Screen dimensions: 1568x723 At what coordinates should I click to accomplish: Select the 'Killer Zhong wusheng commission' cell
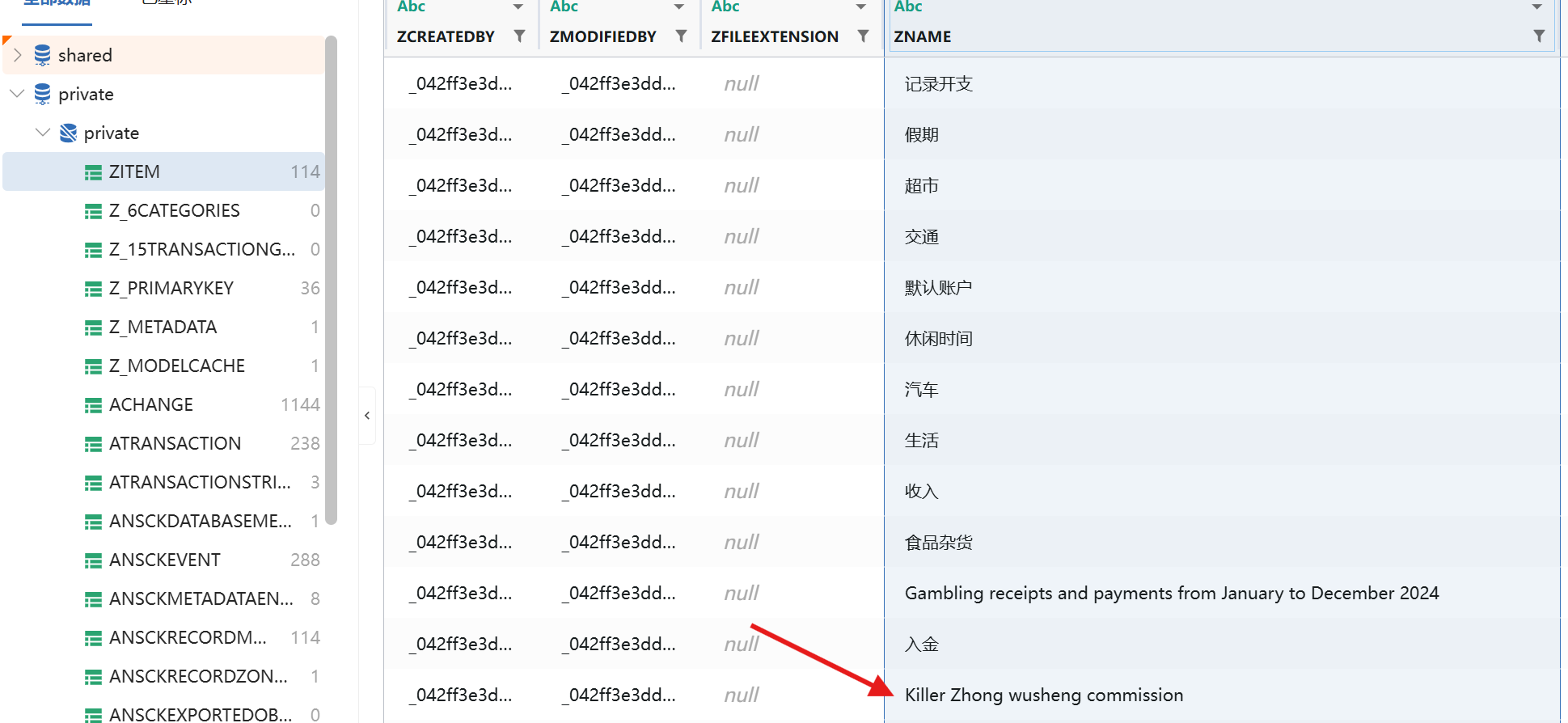1222,695
